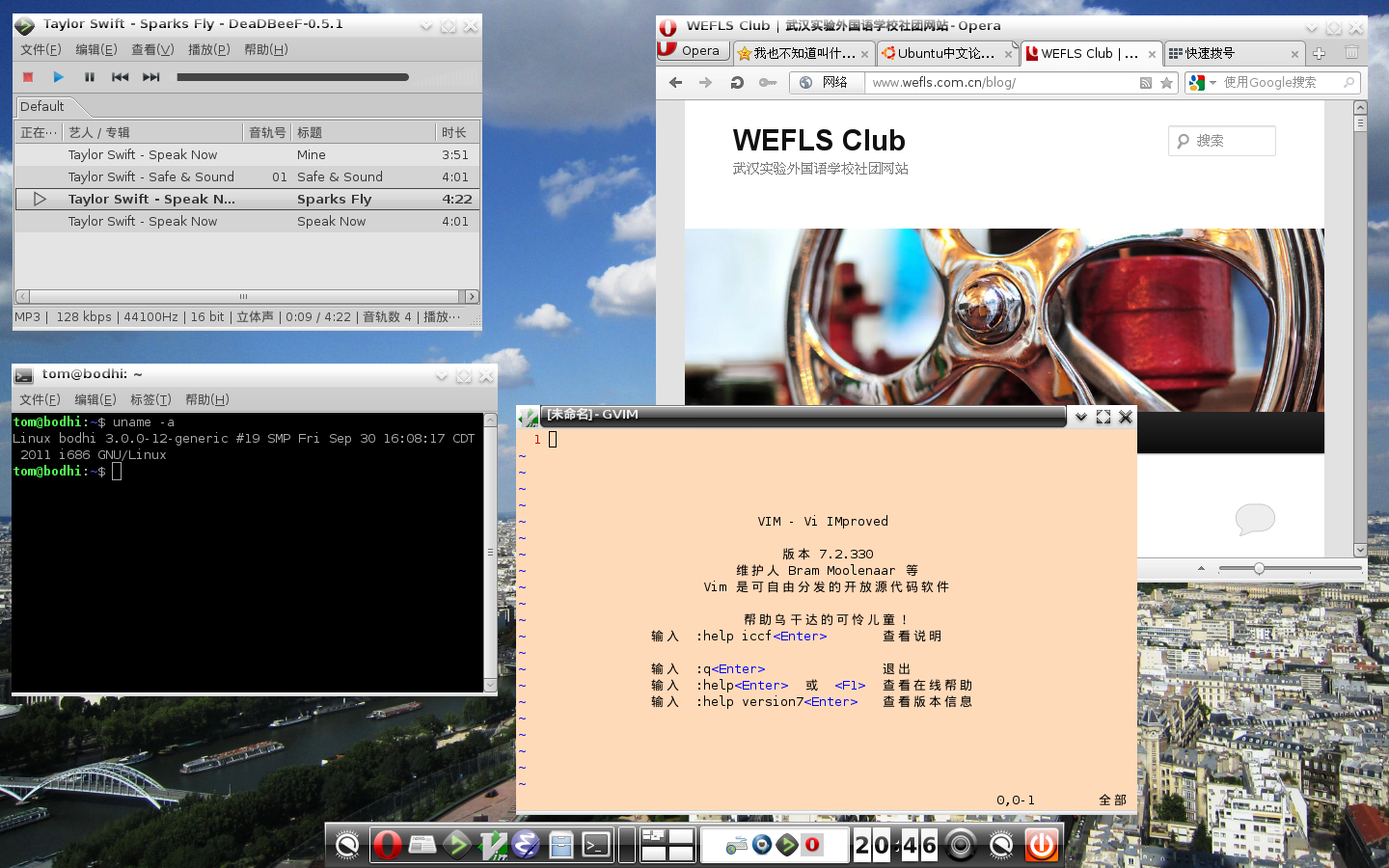Open the GVIM titlebar dropdown arrow
Viewport: 1389px width, 868px height.
pyautogui.click(x=1081, y=417)
